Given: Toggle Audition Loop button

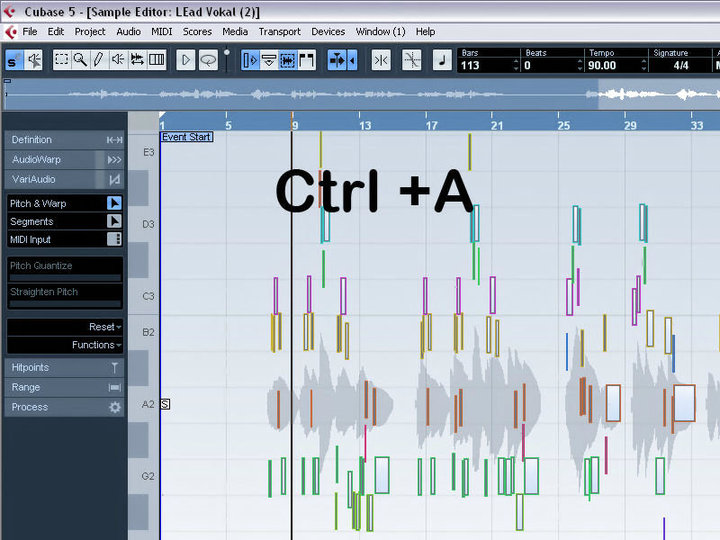Looking at the screenshot, I should click(208, 60).
